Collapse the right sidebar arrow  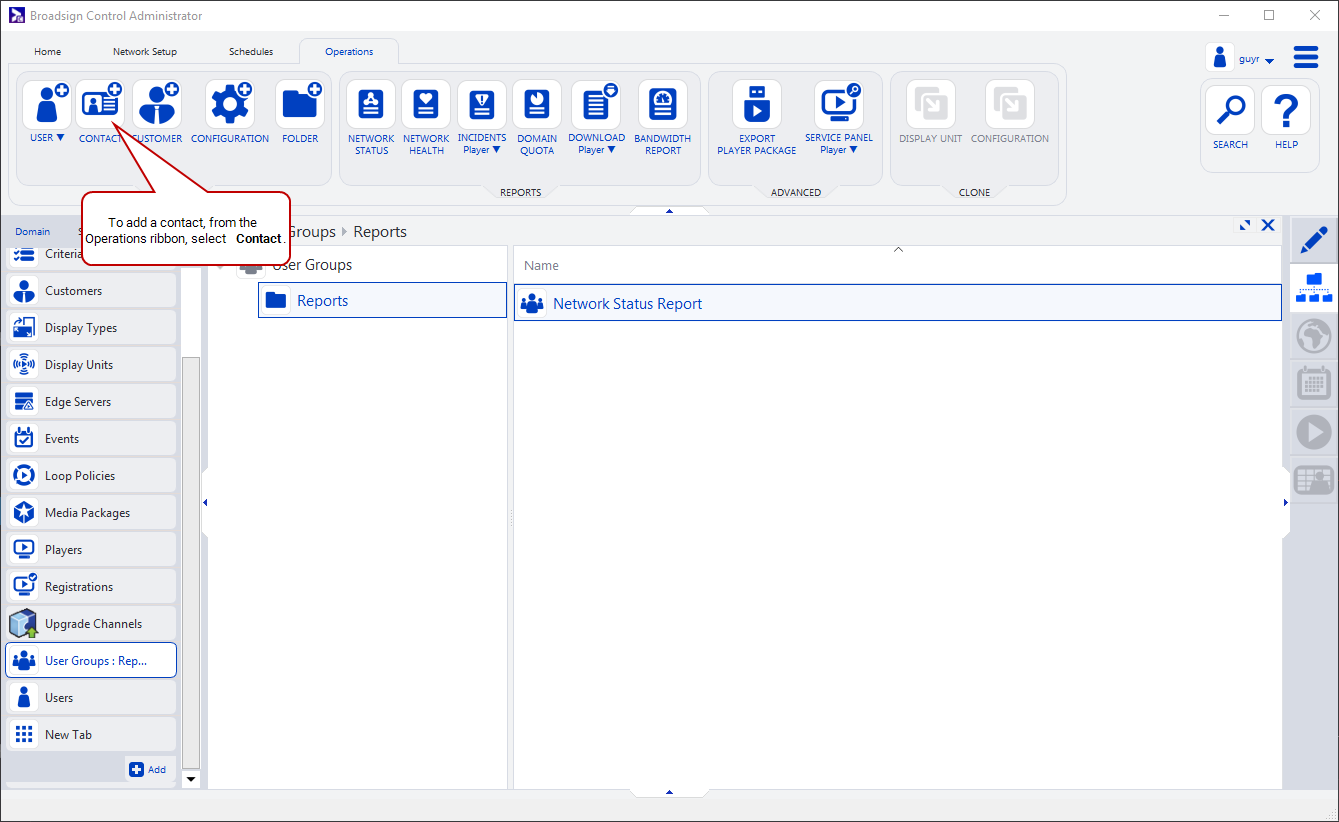click(1286, 503)
